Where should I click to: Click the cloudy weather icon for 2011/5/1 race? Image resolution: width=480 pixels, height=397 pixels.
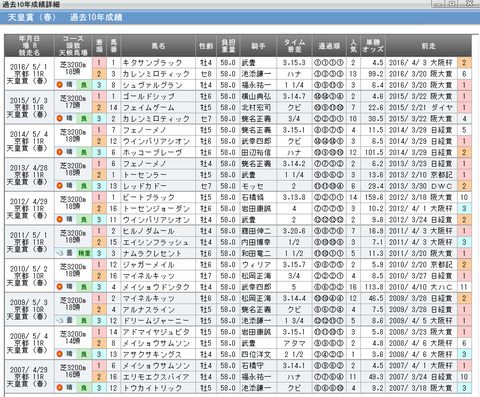[60, 253]
